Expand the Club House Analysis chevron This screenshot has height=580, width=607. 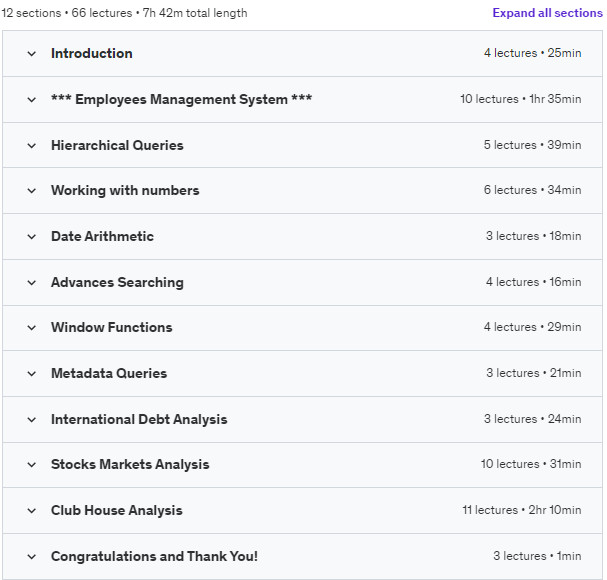point(32,511)
